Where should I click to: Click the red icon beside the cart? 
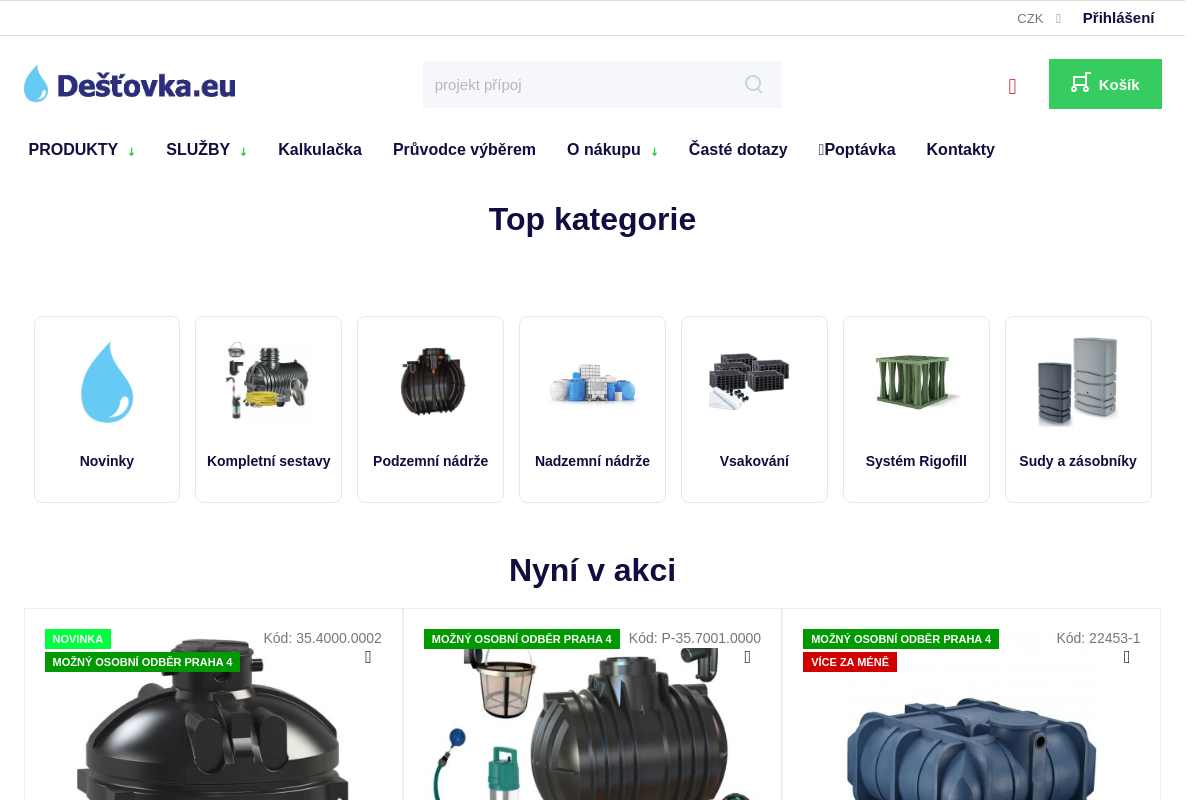click(1012, 86)
